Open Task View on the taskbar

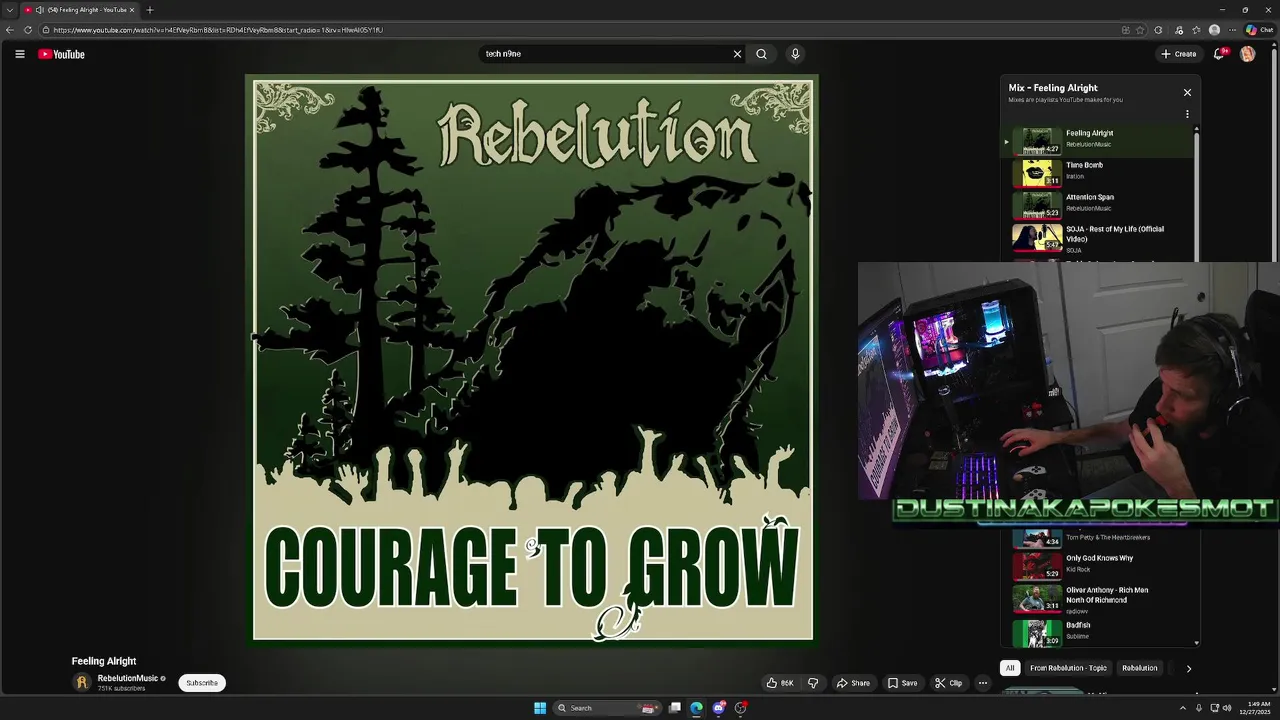[675, 708]
